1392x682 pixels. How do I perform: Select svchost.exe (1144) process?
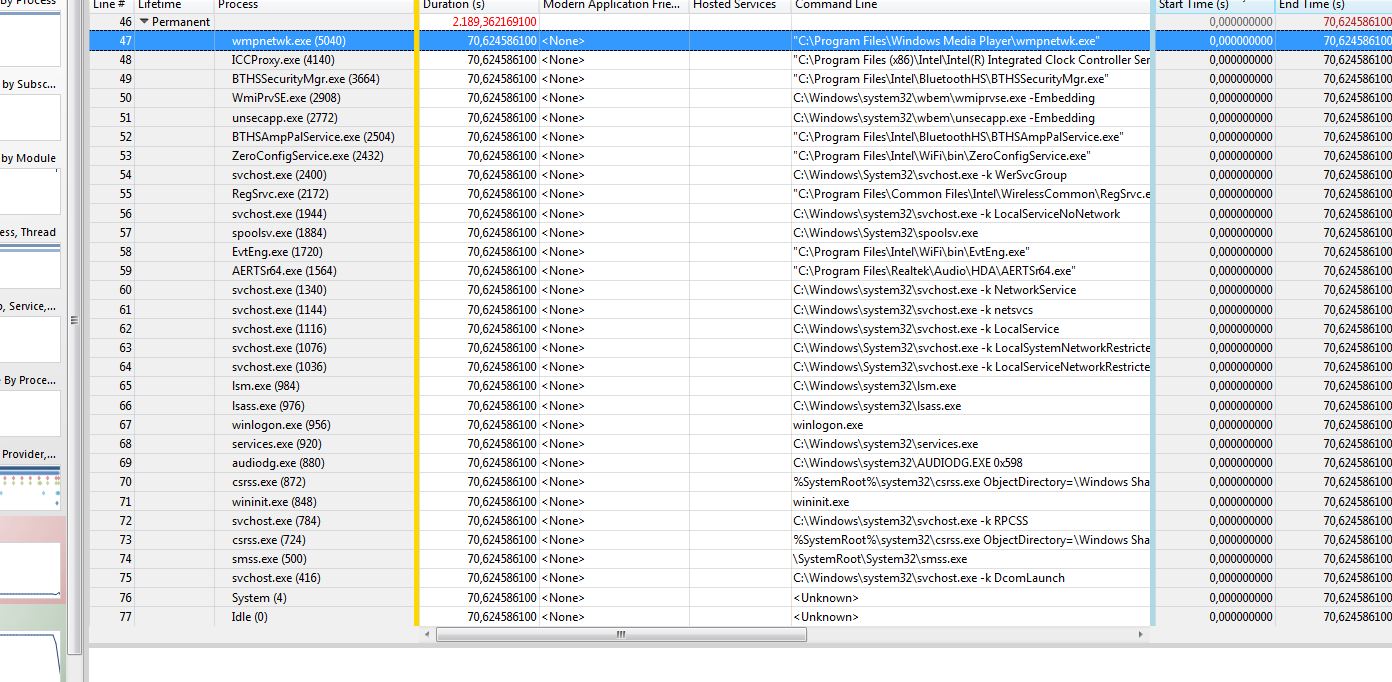click(x=279, y=310)
